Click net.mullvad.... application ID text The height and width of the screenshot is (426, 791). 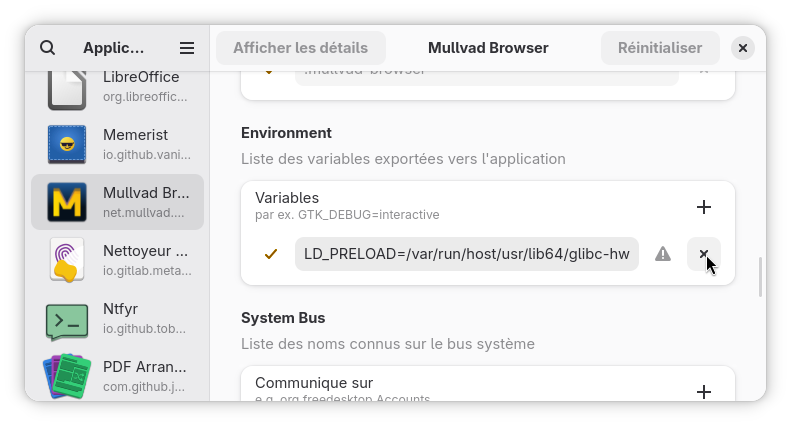click(x=144, y=213)
